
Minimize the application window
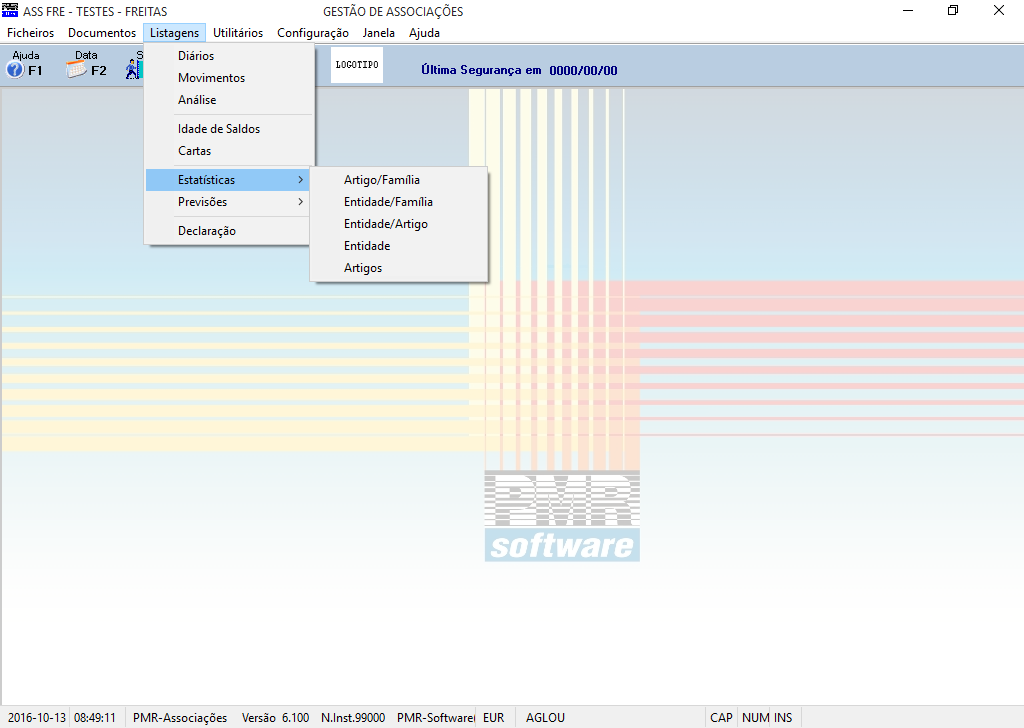(x=908, y=10)
